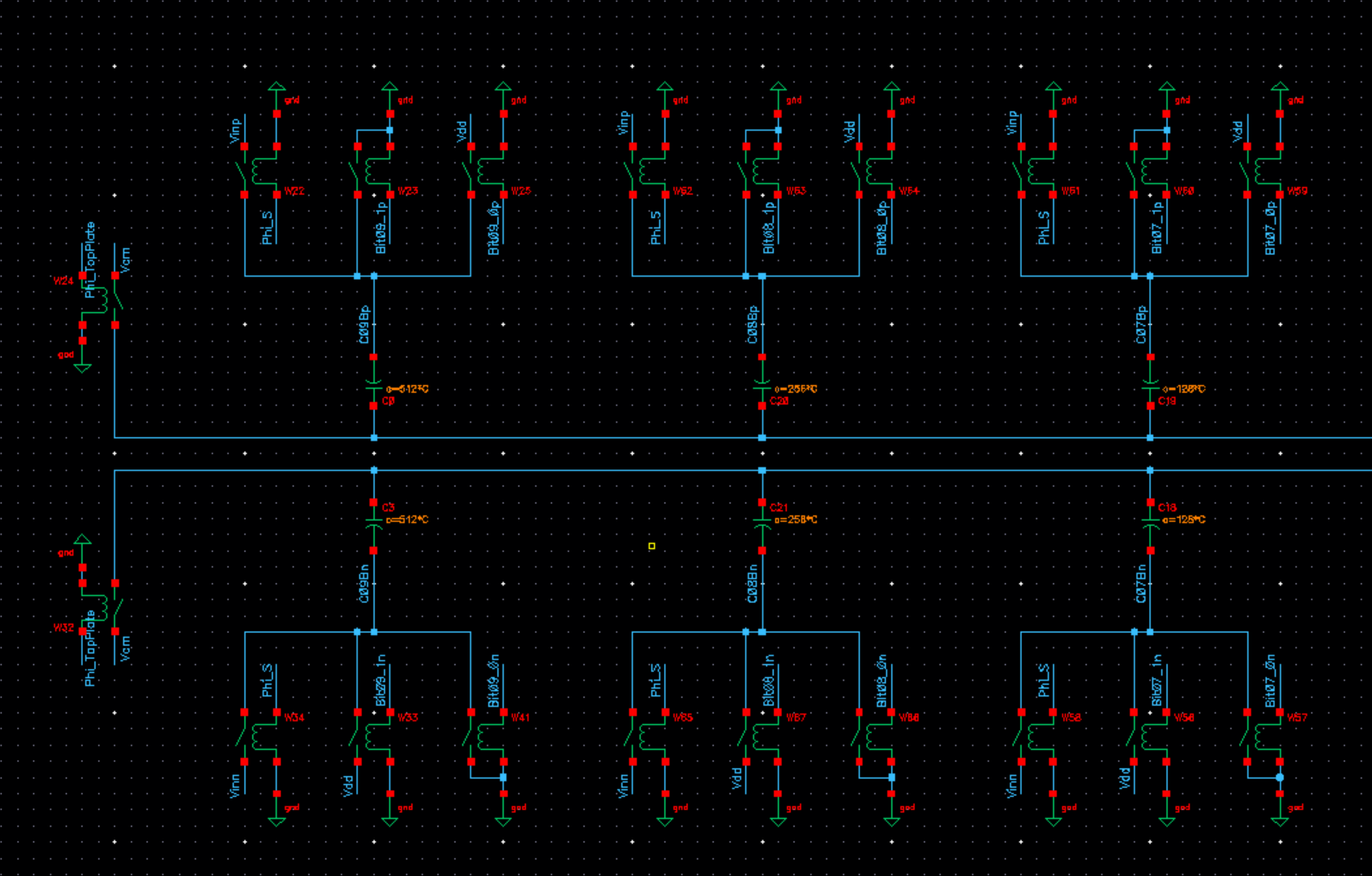The image size is (1372, 876).
Task: Select switch symbol W25 near Bit09_0p
Action: [x=488, y=170]
